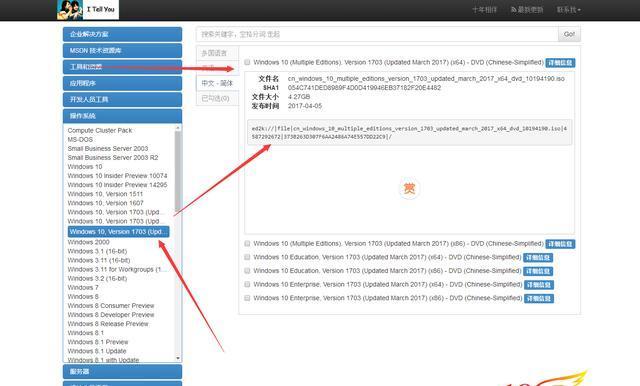Click the SHA1 hash value text
Screen dimensions: 640x386
click(364, 88)
